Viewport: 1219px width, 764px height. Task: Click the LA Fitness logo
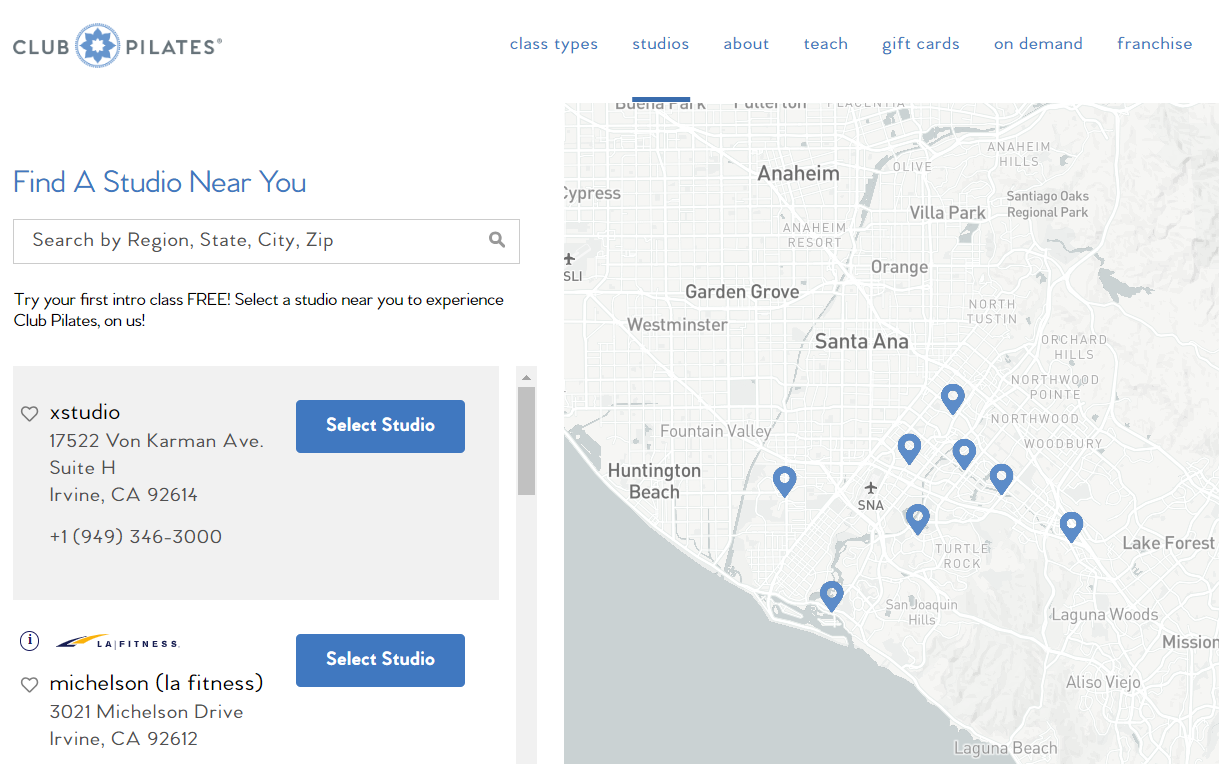(117, 642)
